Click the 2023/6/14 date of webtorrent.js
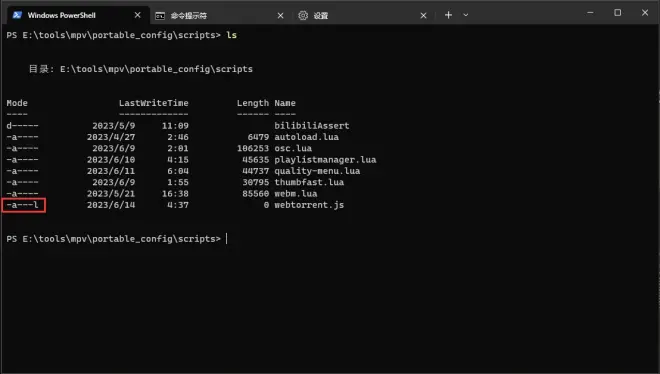660x374 pixels. pyautogui.click(x=111, y=205)
